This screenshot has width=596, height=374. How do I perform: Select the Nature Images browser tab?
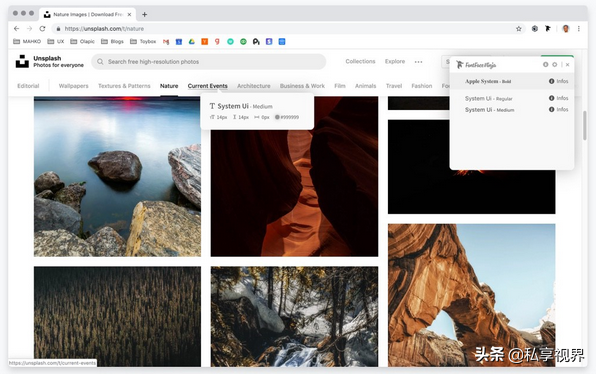pos(87,14)
